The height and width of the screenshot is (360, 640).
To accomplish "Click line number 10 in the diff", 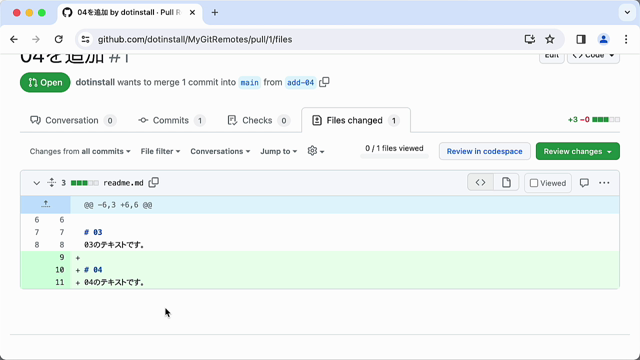I will (x=60, y=269).
